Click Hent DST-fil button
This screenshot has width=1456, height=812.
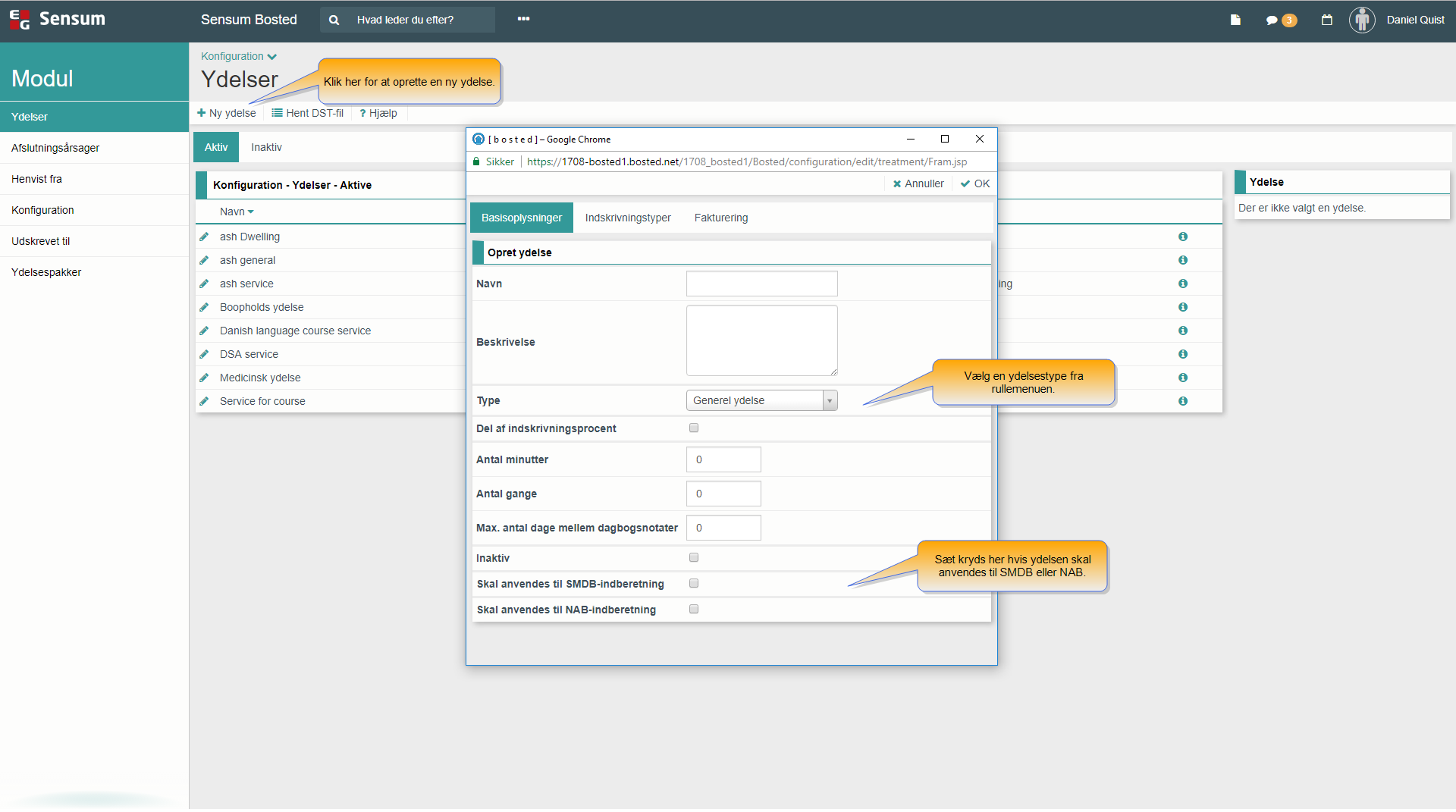(308, 113)
